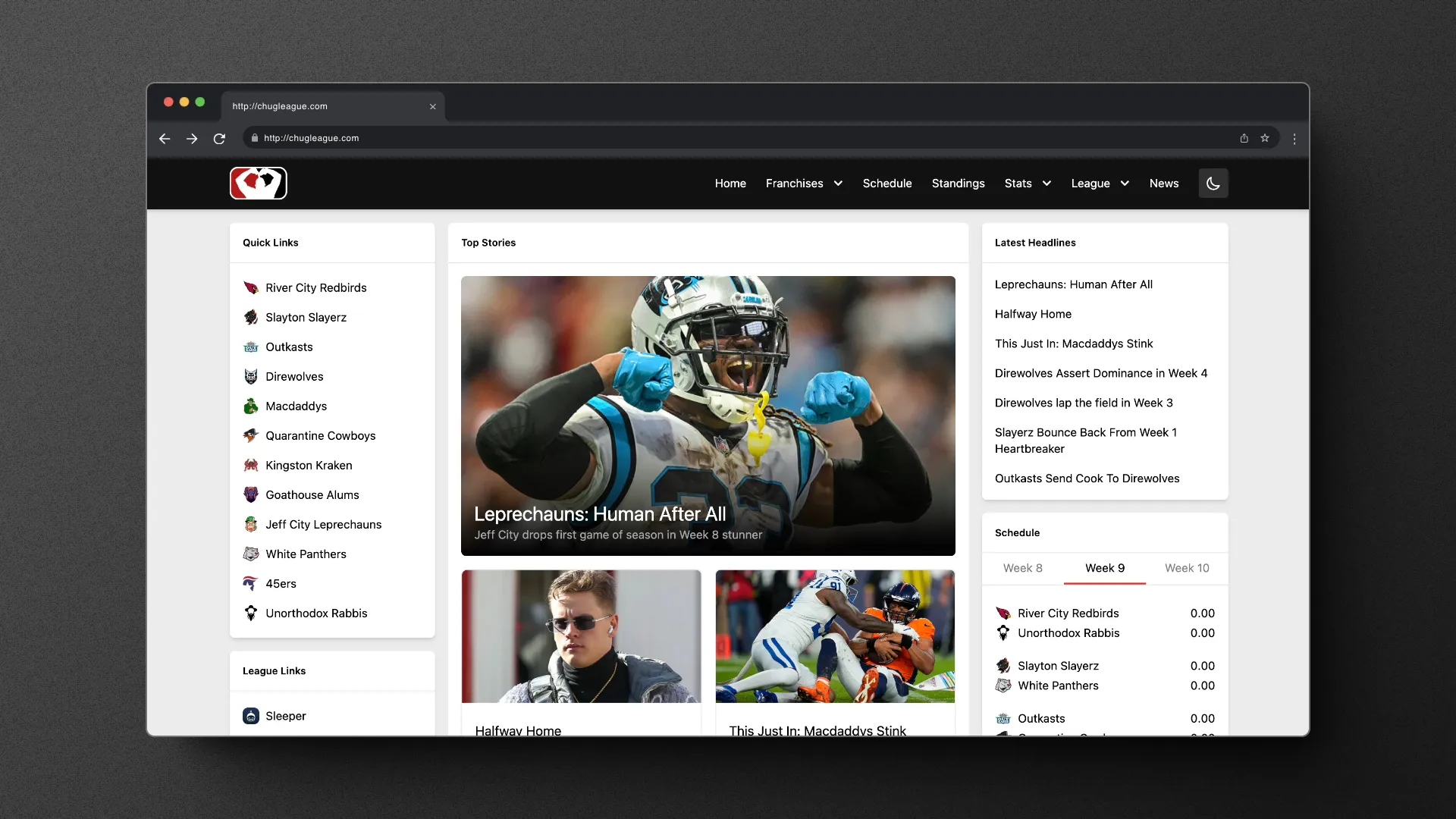Open browser three-dot menu
The width and height of the screenshot is (1456, 819).
tap(1294, 139)
